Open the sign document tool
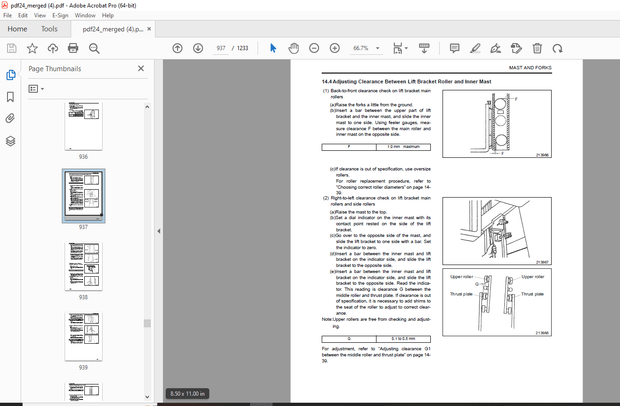620x406 pixels. click(495, 48)
